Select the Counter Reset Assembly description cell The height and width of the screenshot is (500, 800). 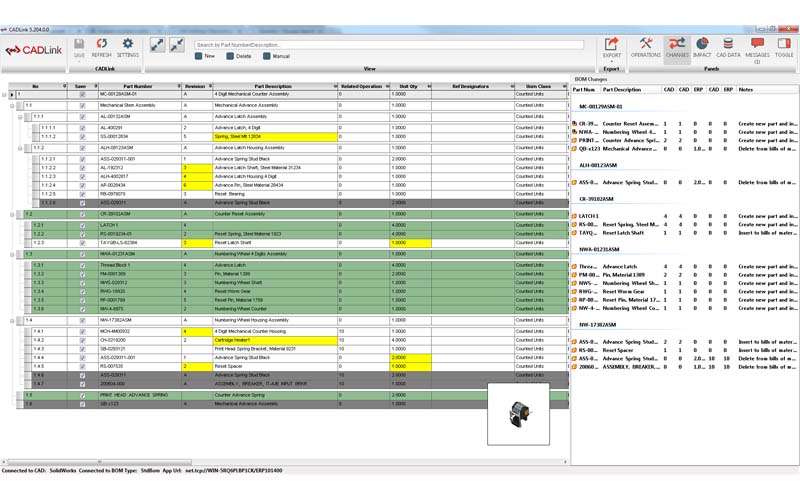274,214
